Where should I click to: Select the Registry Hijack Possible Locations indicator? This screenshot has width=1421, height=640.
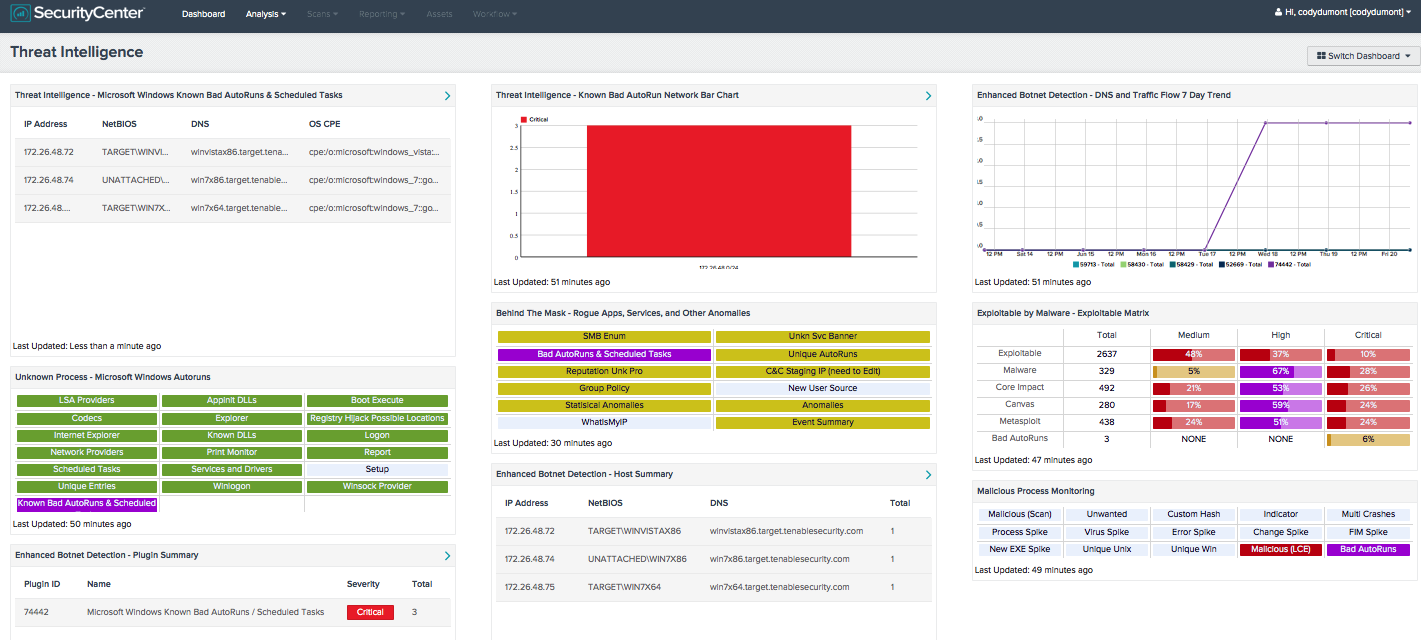(377, 418)
